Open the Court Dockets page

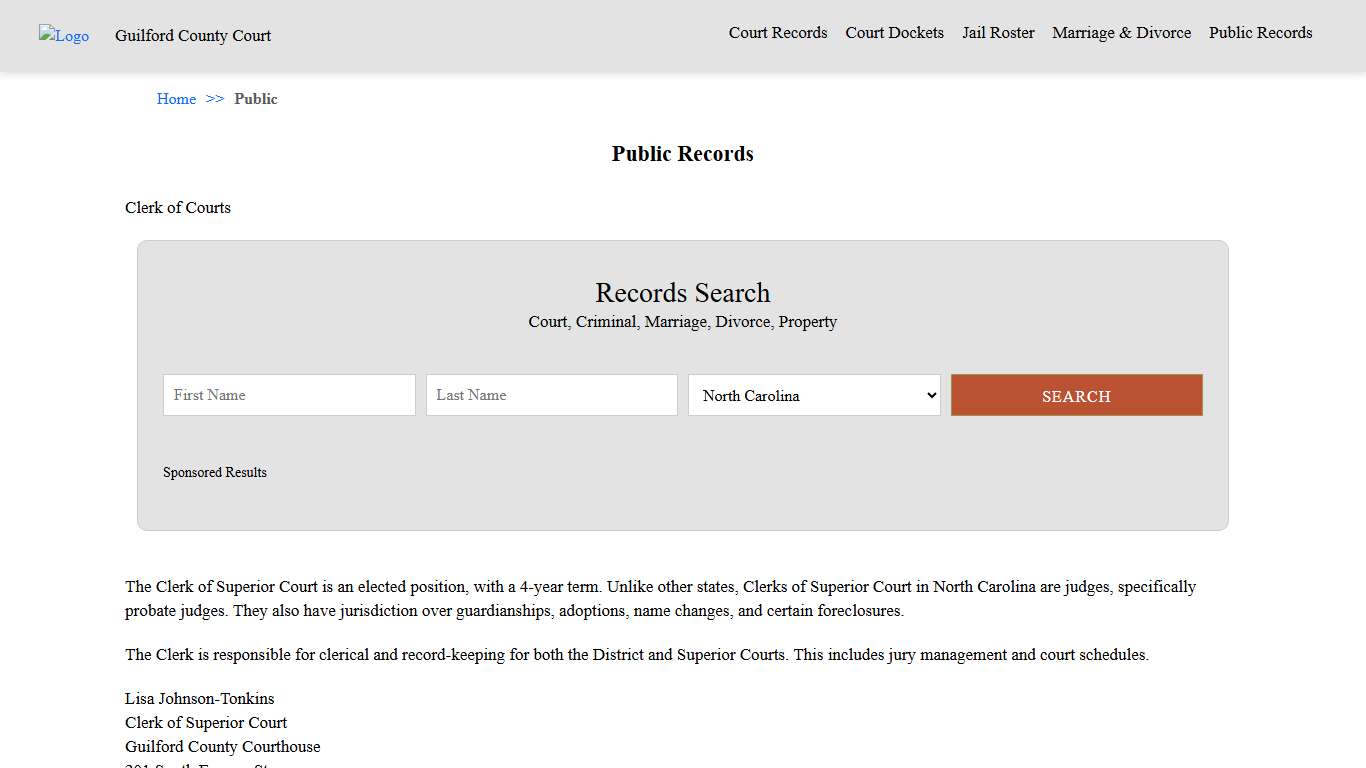pos(894,33)
